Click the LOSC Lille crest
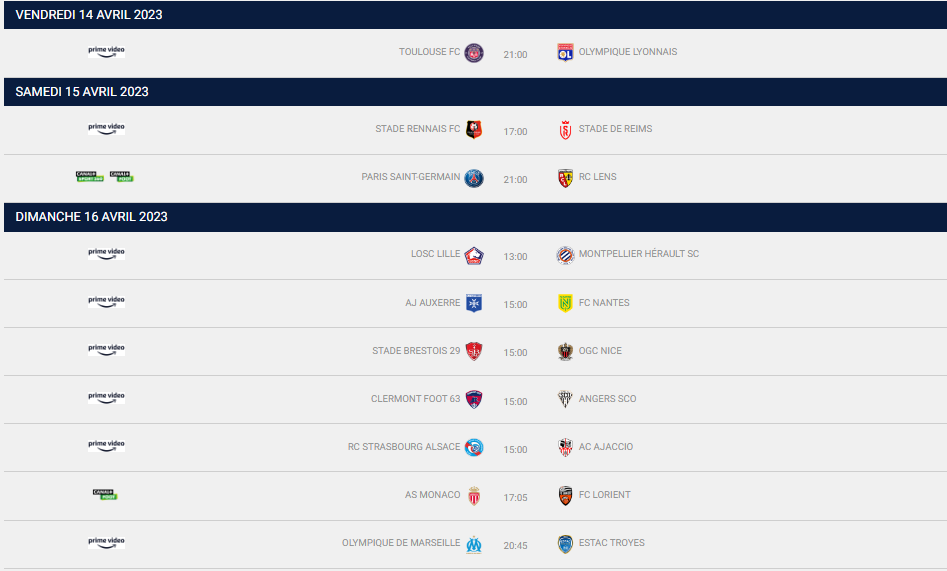 click(x=474, y=255)
